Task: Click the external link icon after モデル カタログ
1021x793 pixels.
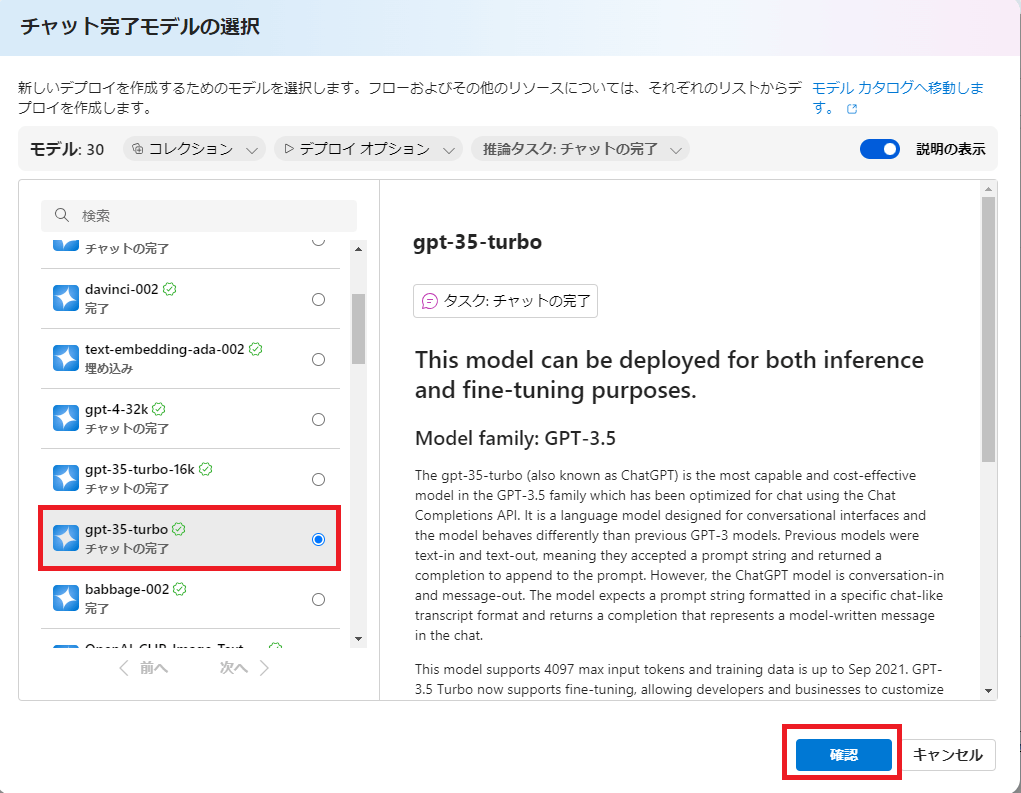Action: 852,109
